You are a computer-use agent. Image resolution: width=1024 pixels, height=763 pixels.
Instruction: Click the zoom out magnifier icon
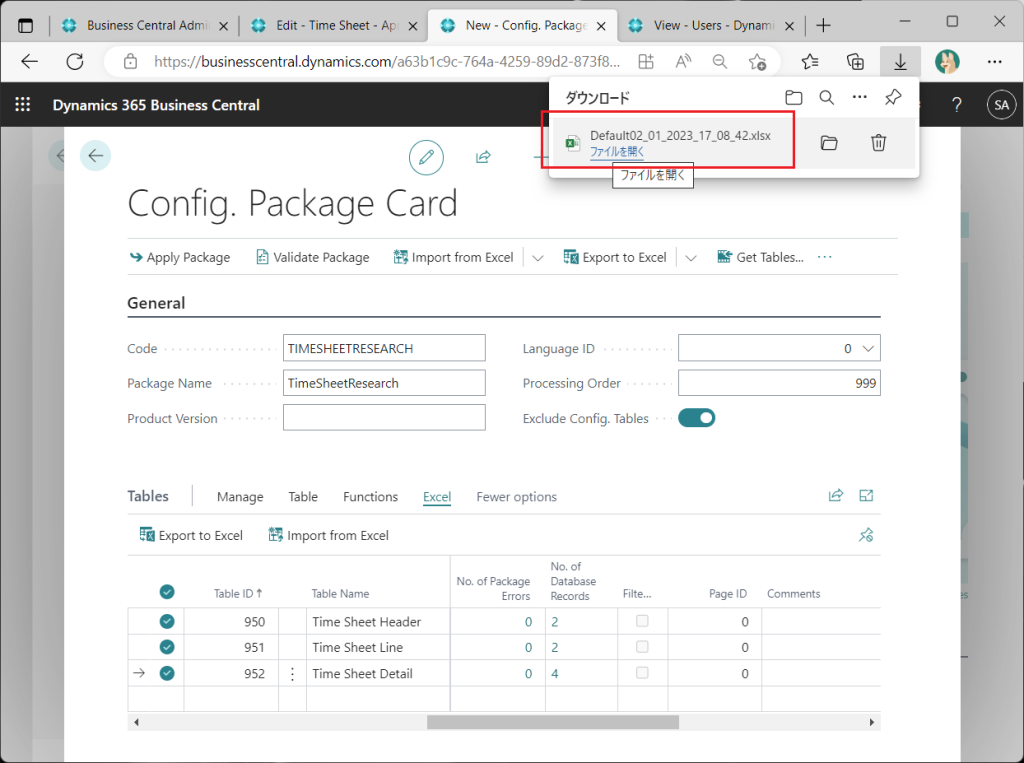tap(720, 62)
